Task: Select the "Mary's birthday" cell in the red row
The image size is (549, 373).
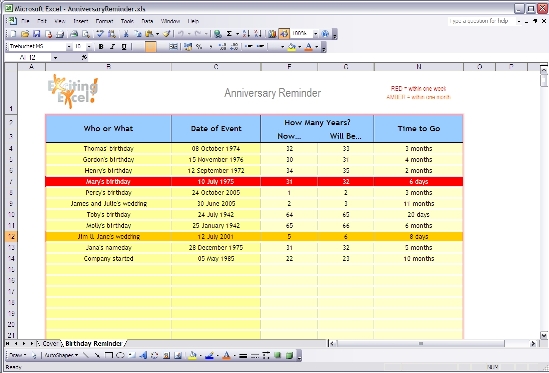Action: 108,181
